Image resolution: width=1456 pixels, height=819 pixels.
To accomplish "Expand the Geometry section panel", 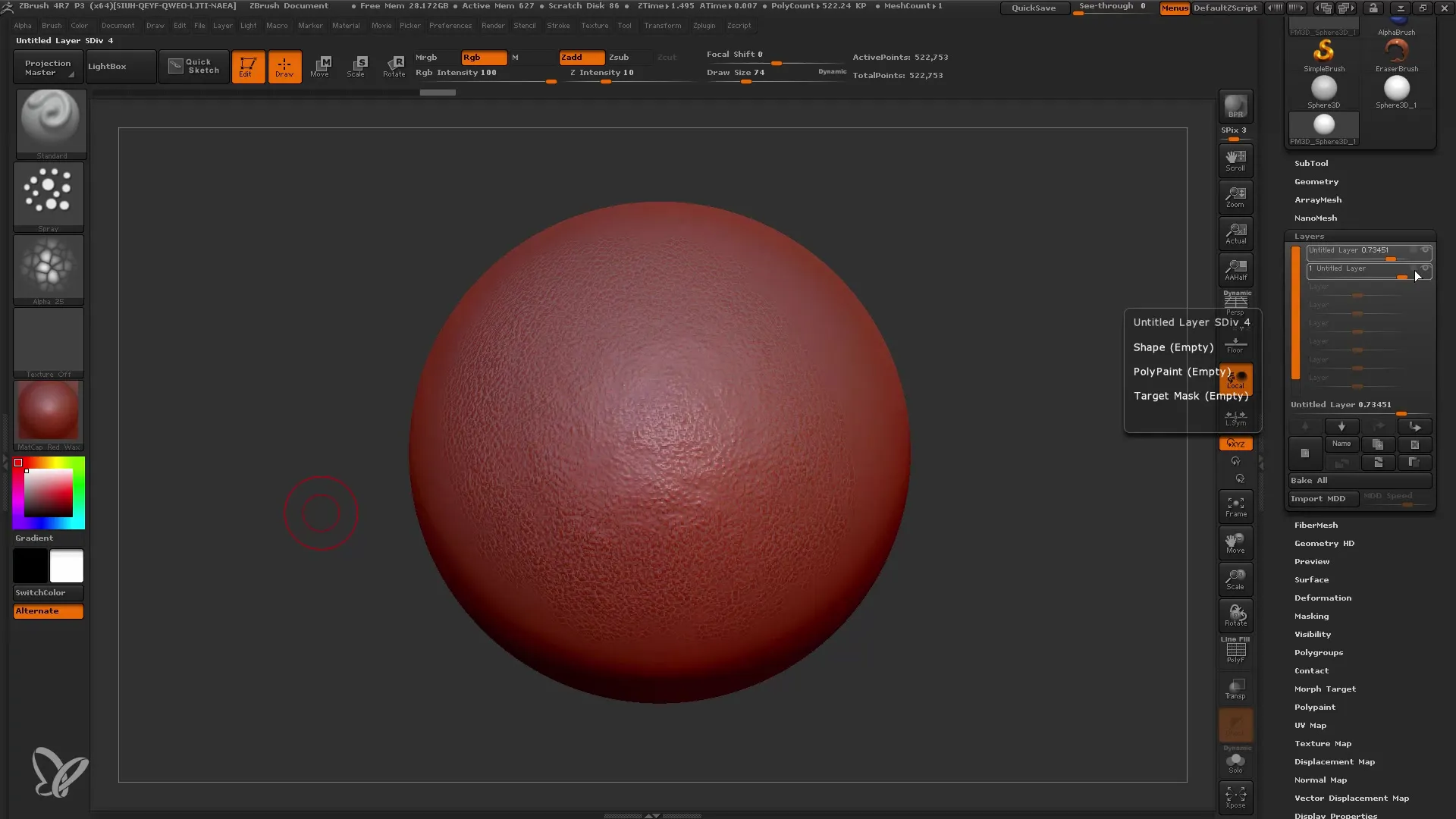I will coord(1316,181).
